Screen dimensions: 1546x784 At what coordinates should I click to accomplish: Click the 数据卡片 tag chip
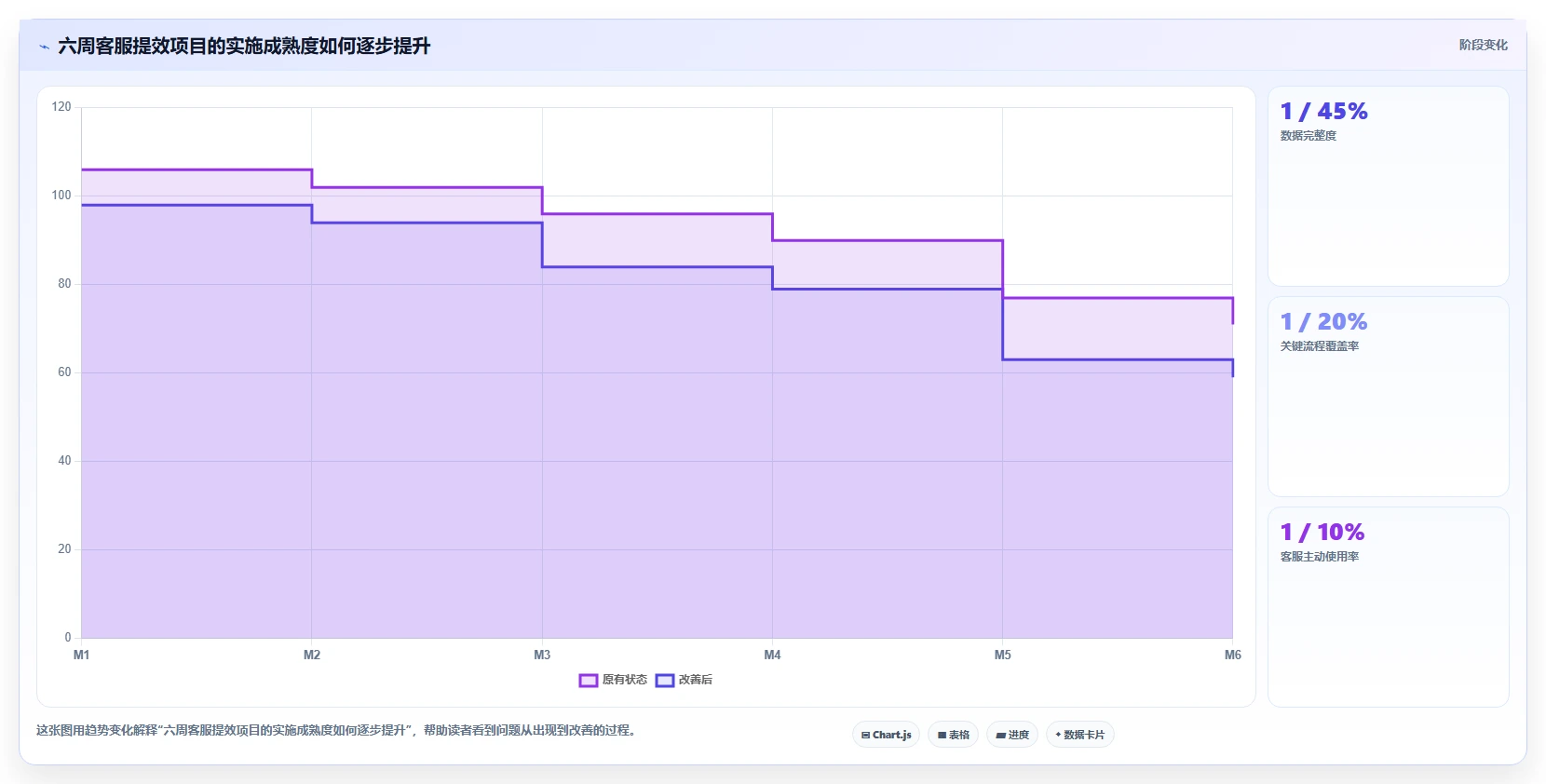click(x=1080, y=735)
